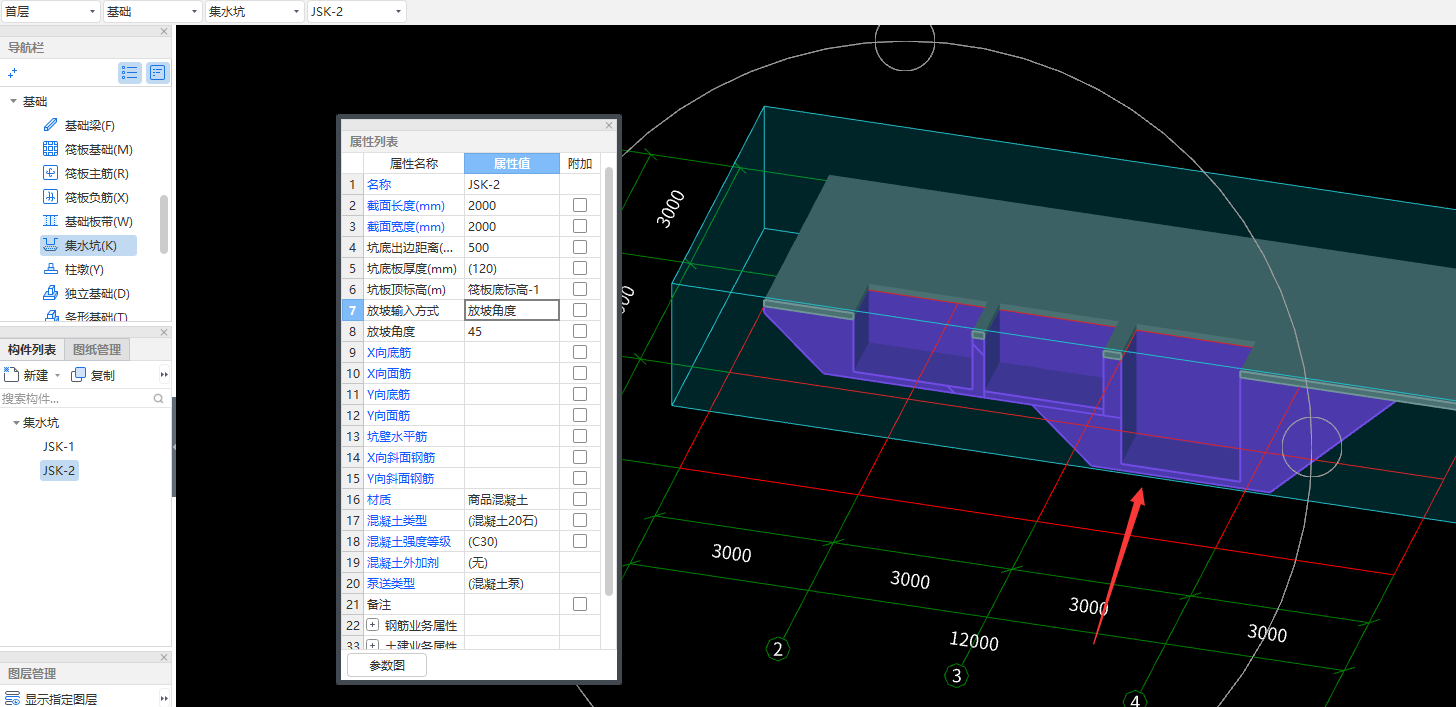The width and height of the screenshot is (1456, 707).
Task: Click axis bubble number 3
Action: (x=957, y=677)
